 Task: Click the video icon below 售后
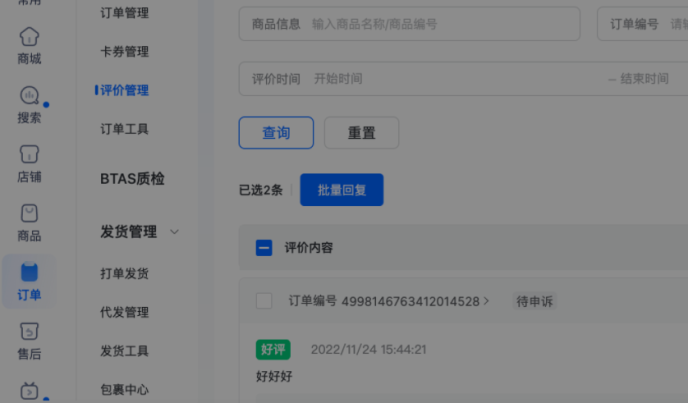pos(29,391)
